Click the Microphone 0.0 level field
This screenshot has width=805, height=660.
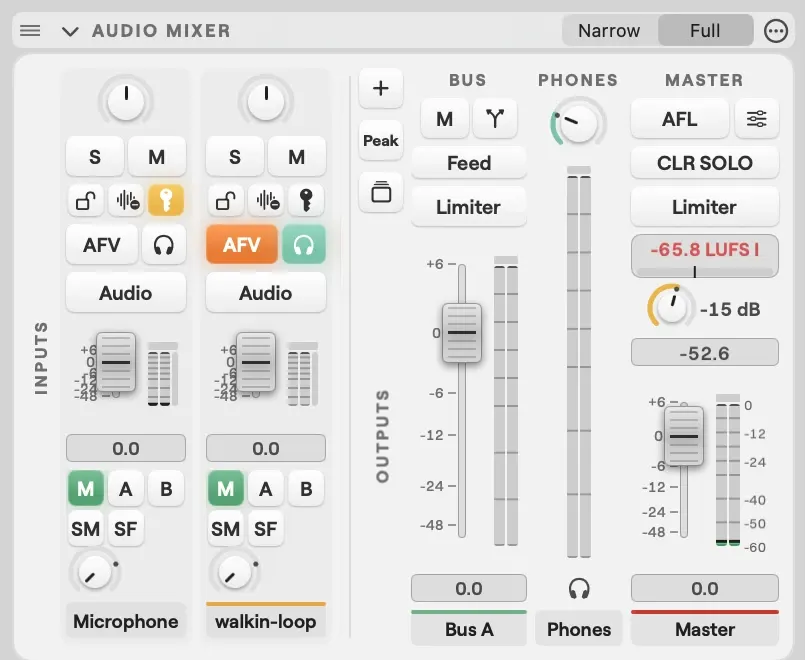[126, 448]
